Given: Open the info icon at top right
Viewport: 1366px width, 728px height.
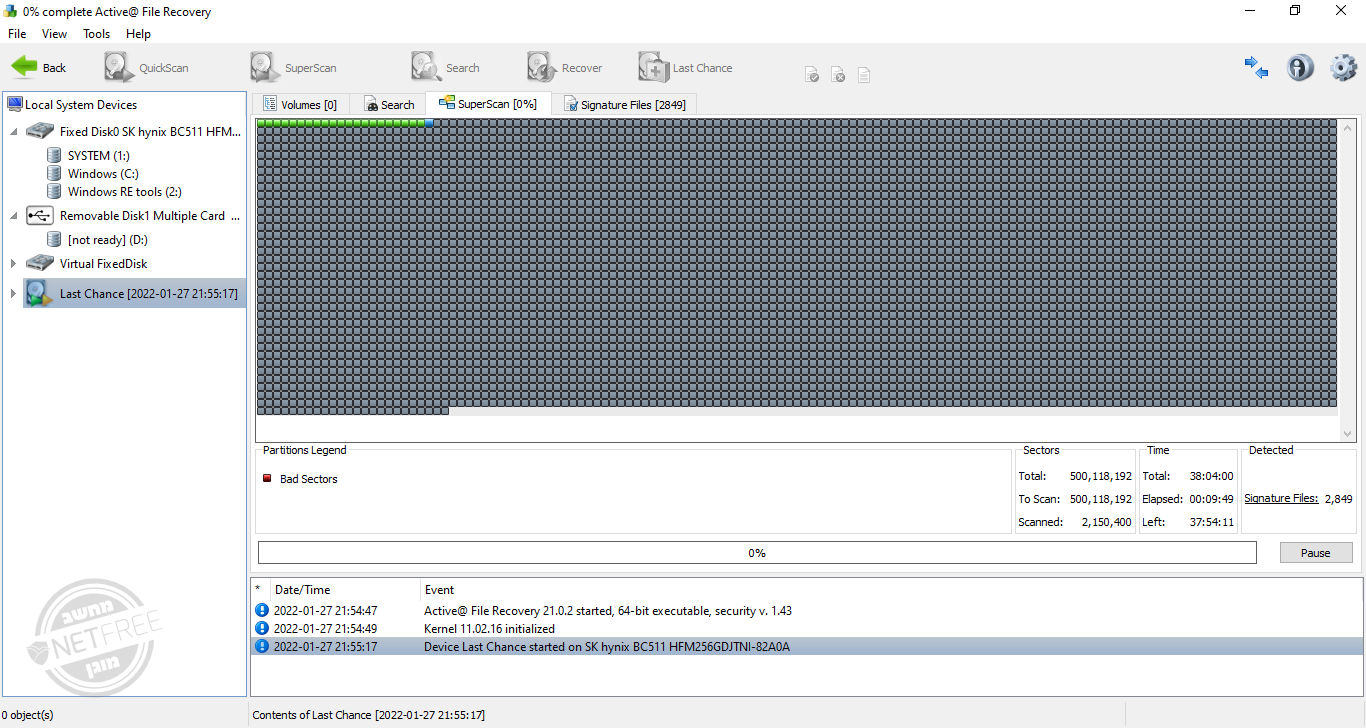Looking at the screenshot, I should (1300, 67).
